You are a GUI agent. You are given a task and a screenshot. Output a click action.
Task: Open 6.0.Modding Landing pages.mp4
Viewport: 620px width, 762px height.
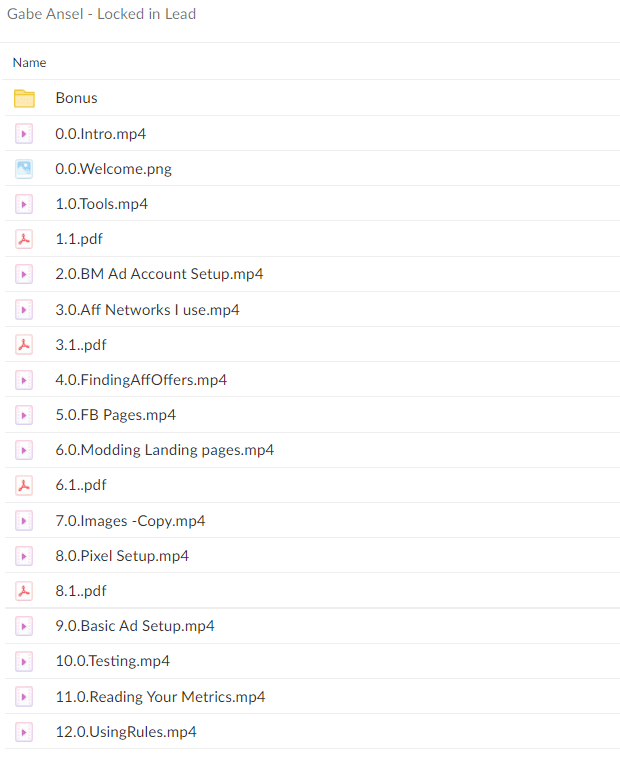click(165, 450)
